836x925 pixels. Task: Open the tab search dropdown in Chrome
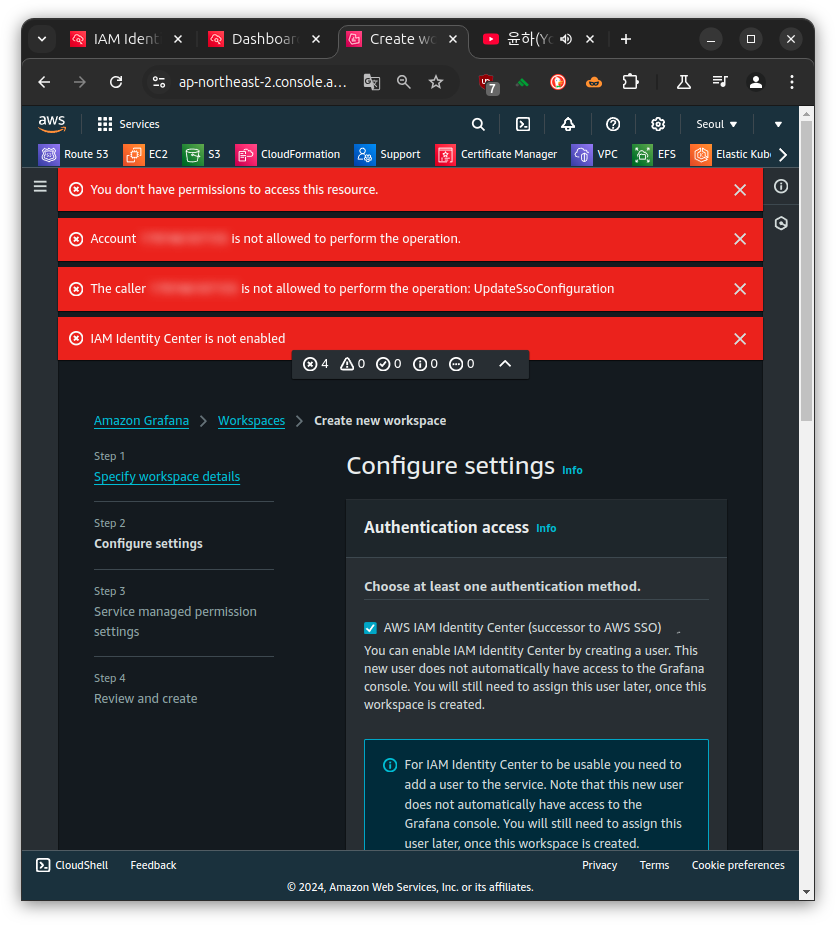(42, 39)
